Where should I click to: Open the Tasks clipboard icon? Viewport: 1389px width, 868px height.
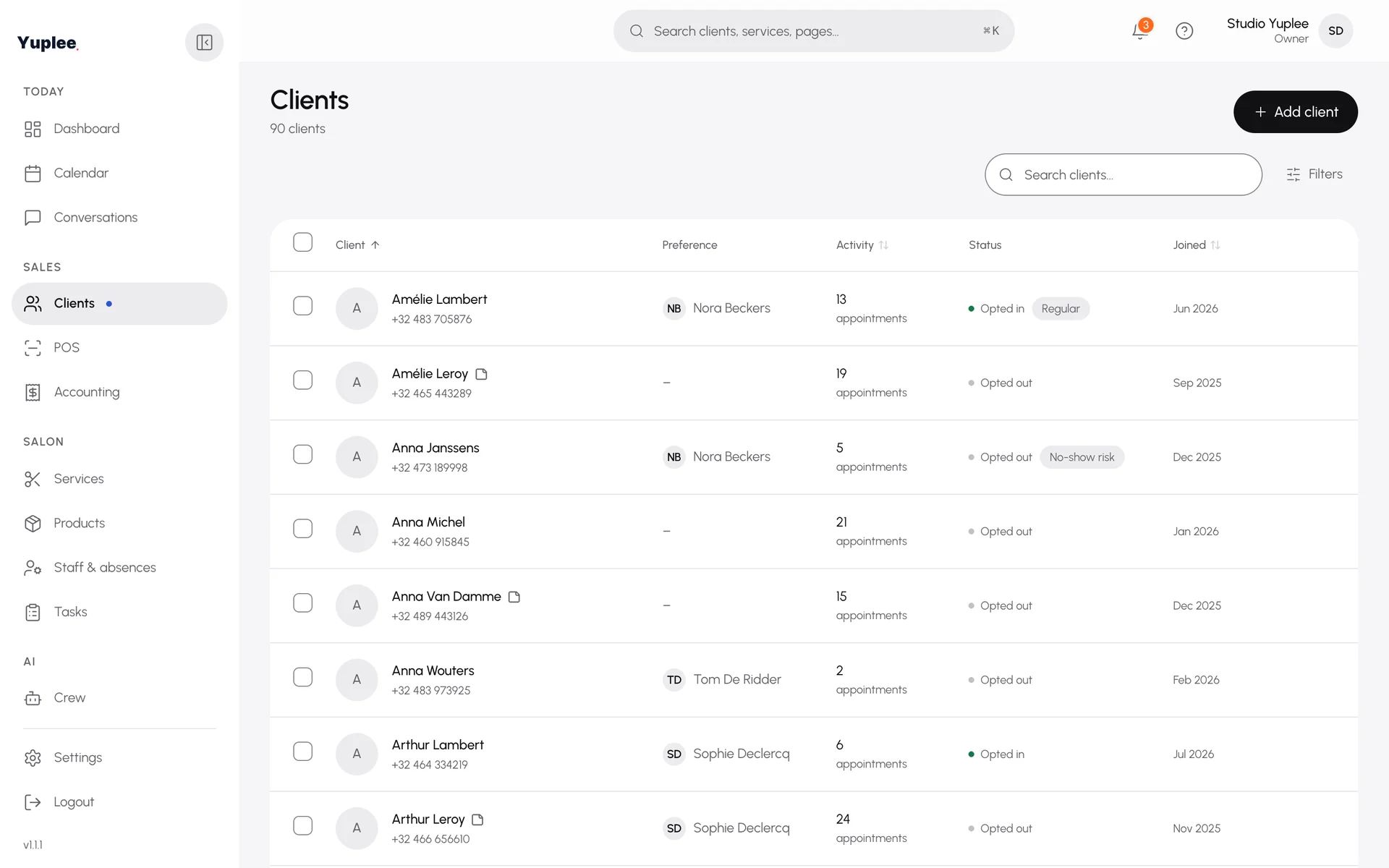point(33,612)
